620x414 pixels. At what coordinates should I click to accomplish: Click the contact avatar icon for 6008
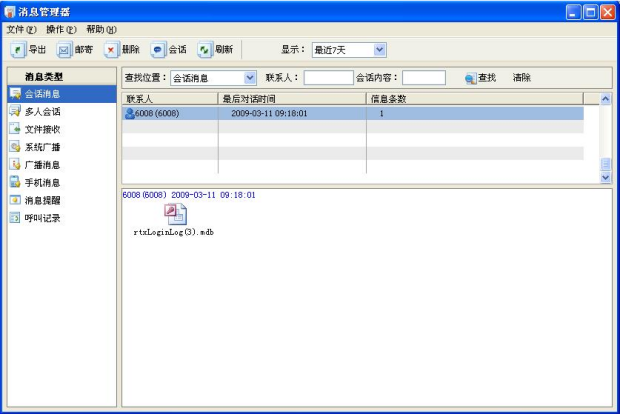pos(129,113)
